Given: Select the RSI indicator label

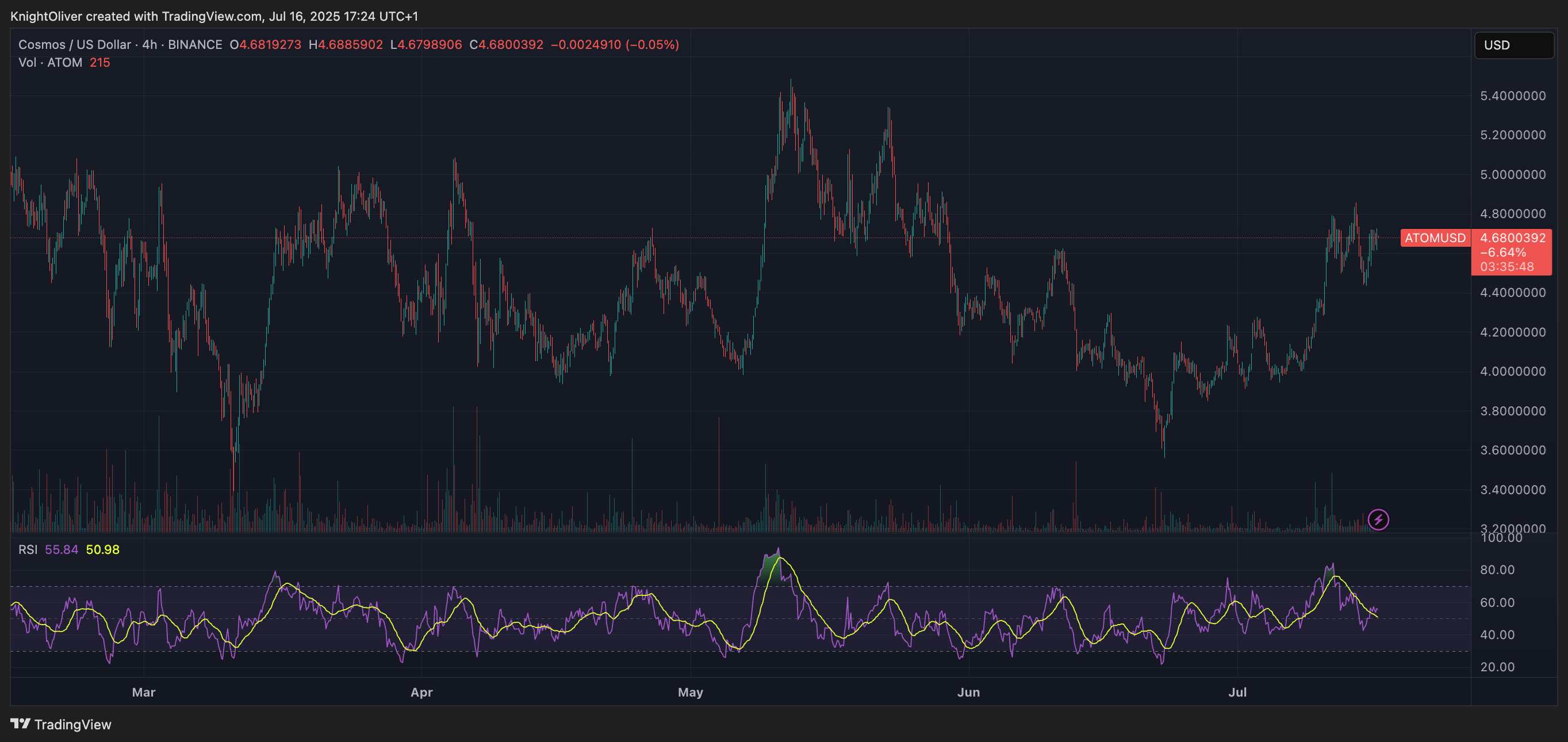Looking at the screenshot, I should 29,548.
